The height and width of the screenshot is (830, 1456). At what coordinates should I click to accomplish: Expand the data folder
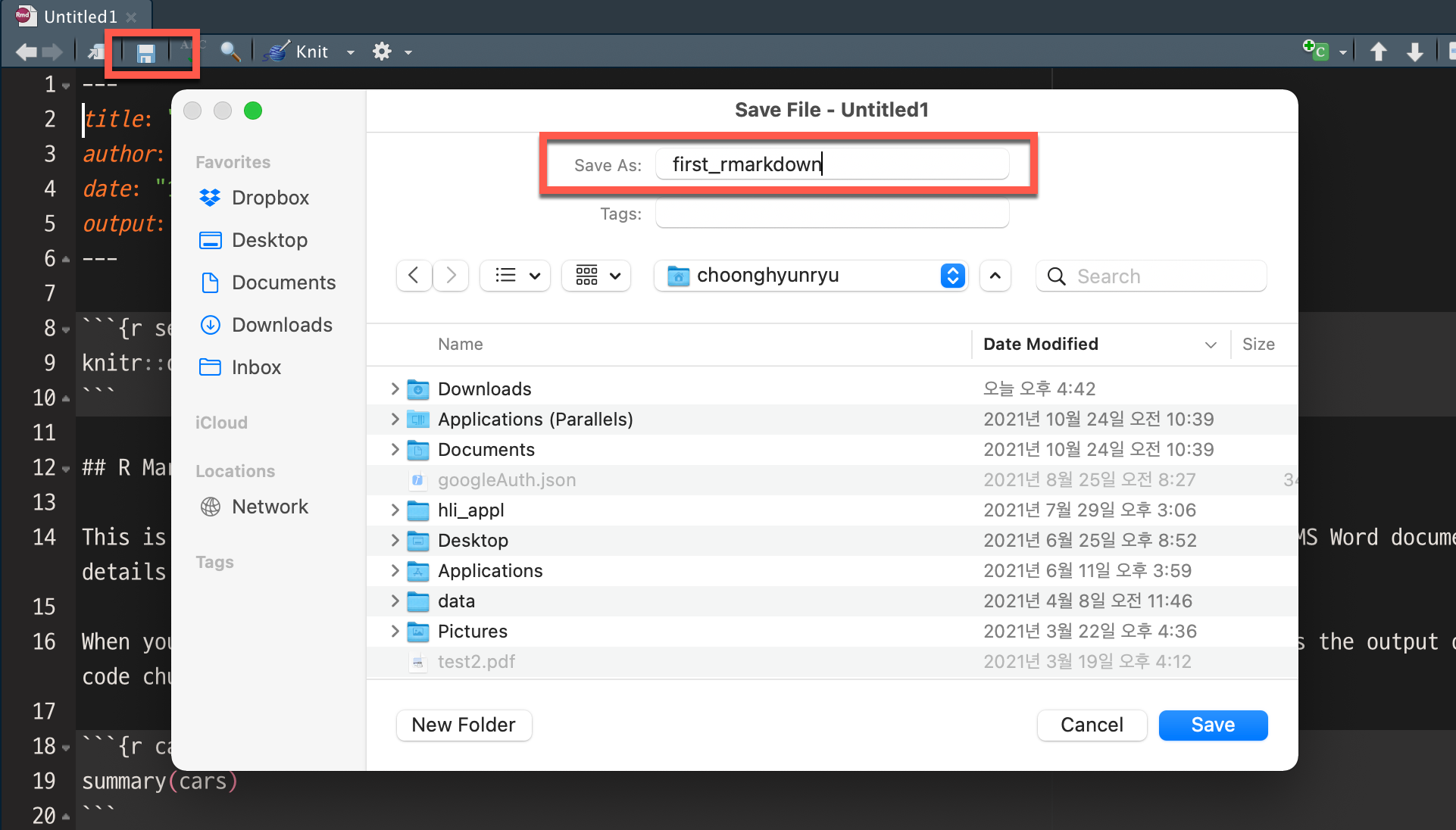(395, 601)
